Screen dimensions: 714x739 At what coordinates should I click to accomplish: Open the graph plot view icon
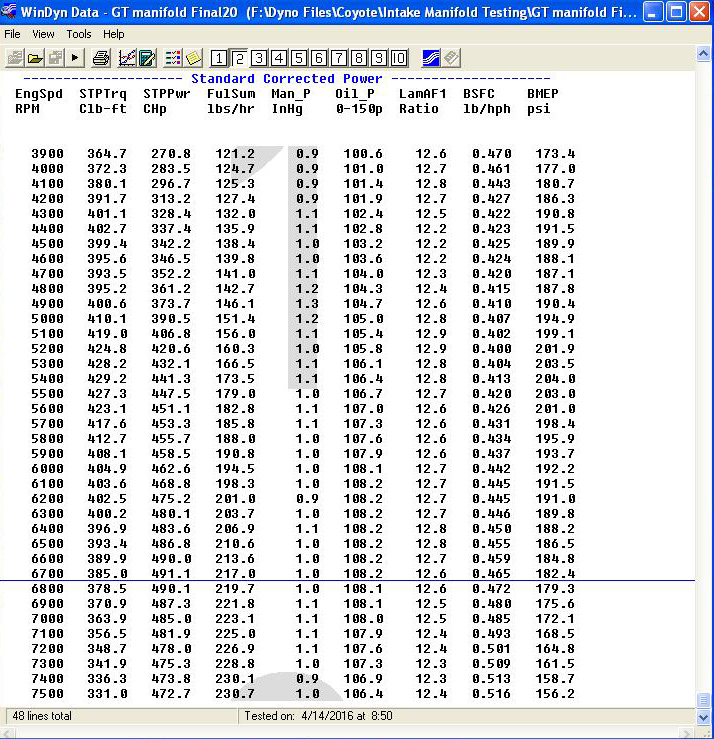click(x=127, y=58)
